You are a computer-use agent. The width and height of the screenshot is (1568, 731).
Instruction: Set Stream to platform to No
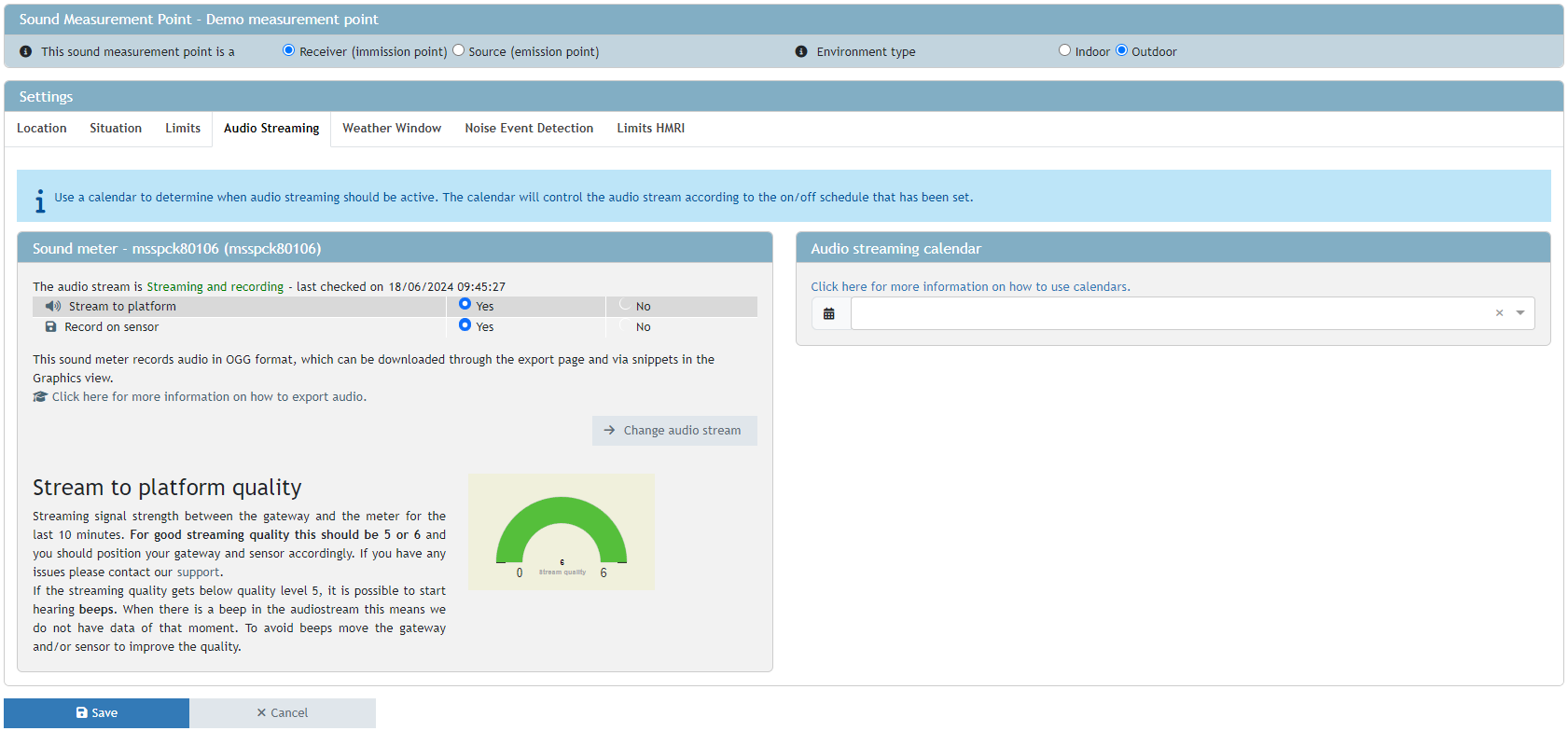pos(625,305)
